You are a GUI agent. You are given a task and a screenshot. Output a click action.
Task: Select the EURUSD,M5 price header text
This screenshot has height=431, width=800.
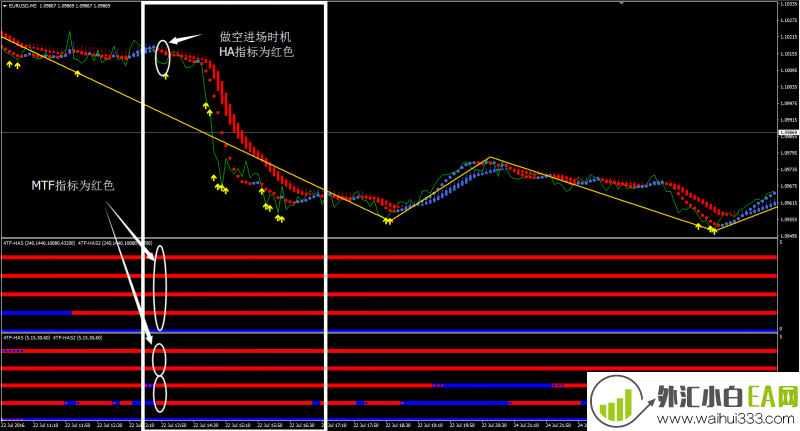coord(59,6)
